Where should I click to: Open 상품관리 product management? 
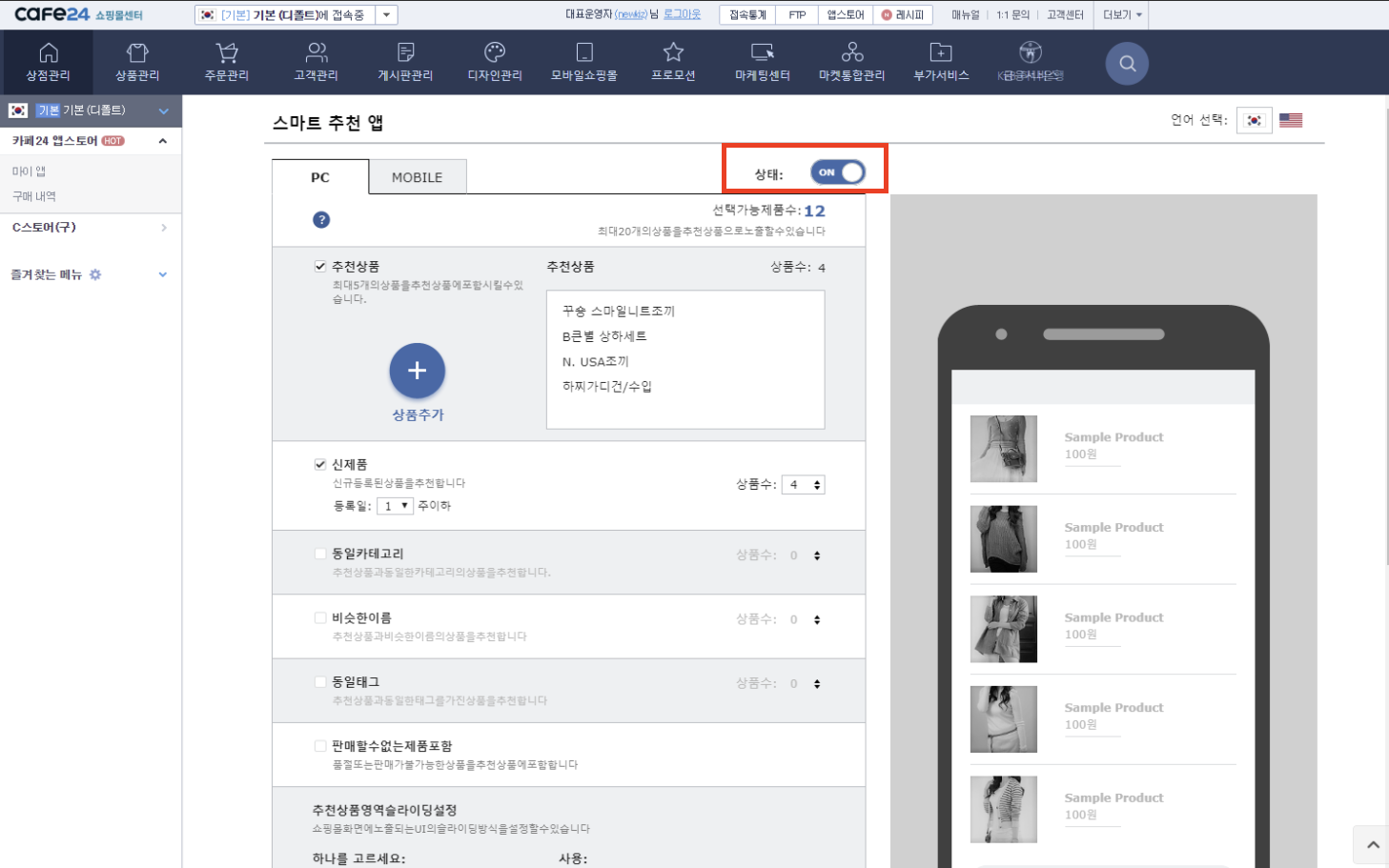click(137, 62)
